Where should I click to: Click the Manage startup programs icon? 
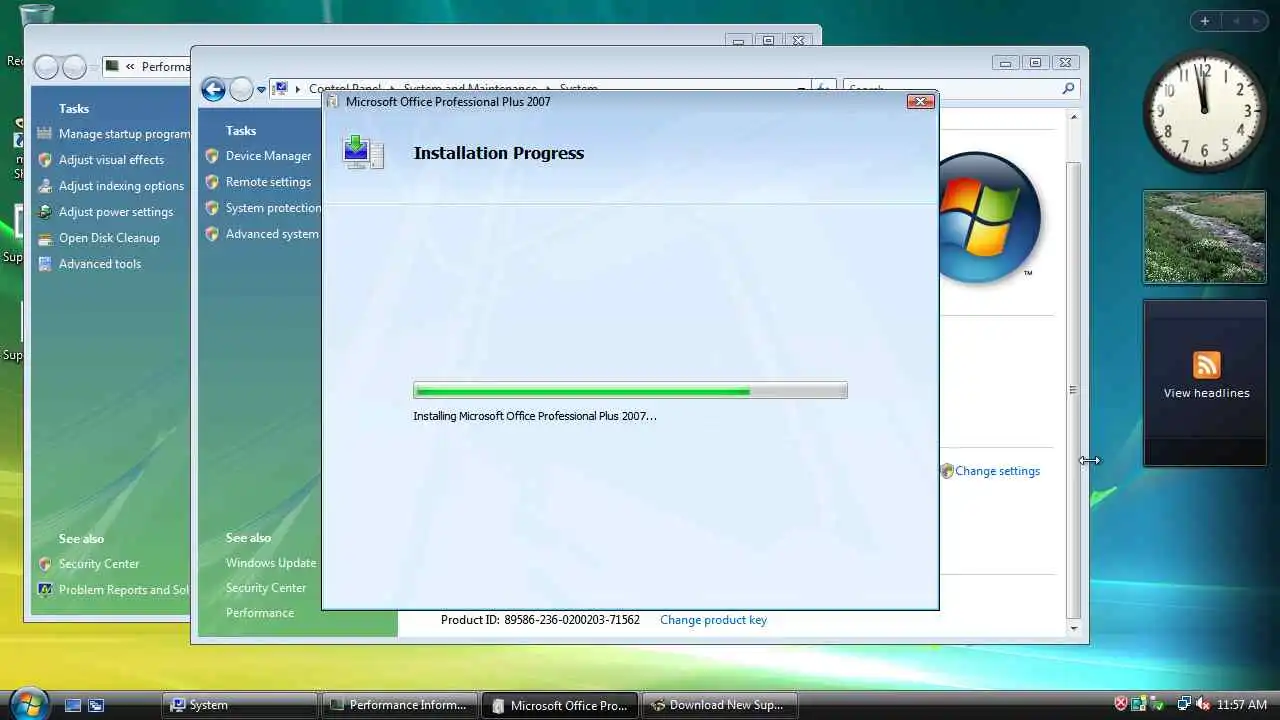[x=44, y=134]
